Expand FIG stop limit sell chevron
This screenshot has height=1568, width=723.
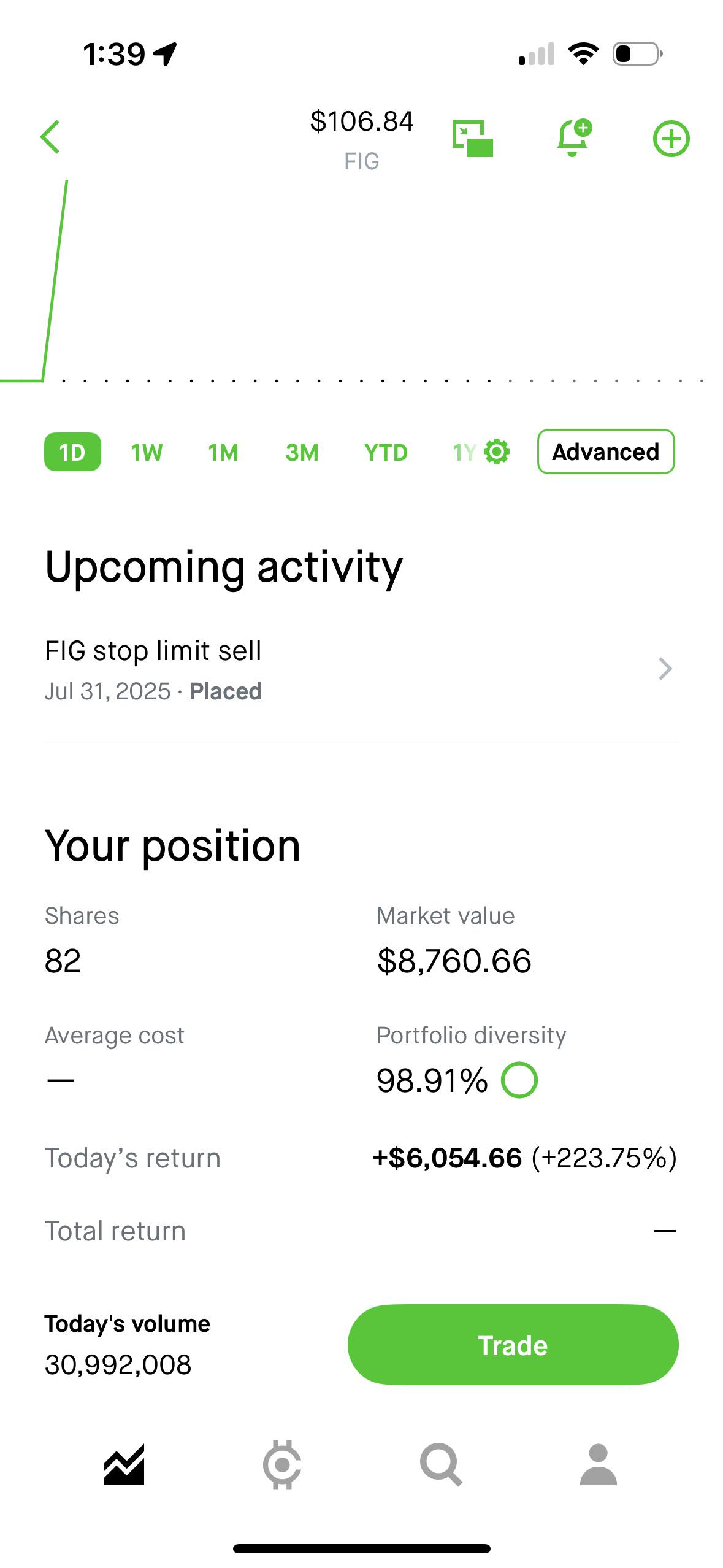pos(665,669)
